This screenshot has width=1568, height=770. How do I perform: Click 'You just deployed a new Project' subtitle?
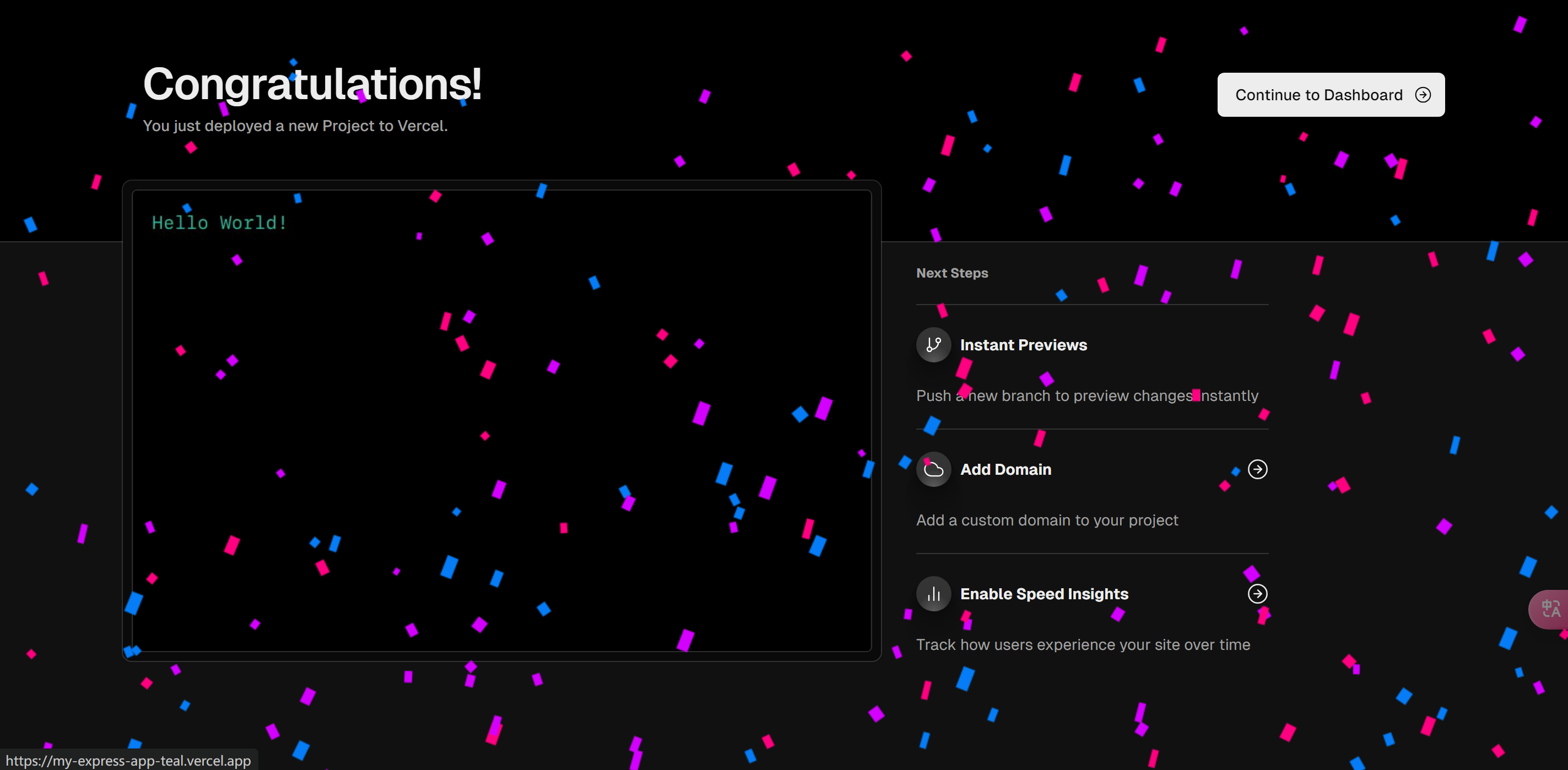(295, 126)
